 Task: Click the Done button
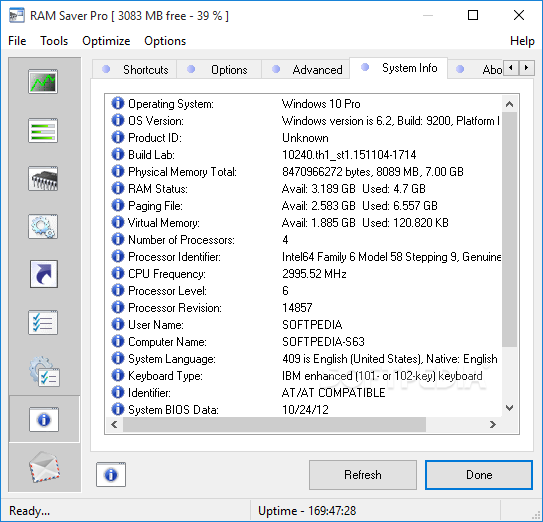pos(479,475)
